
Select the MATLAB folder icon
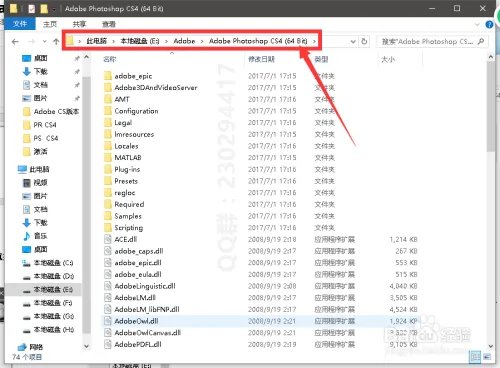coord(108,158)
